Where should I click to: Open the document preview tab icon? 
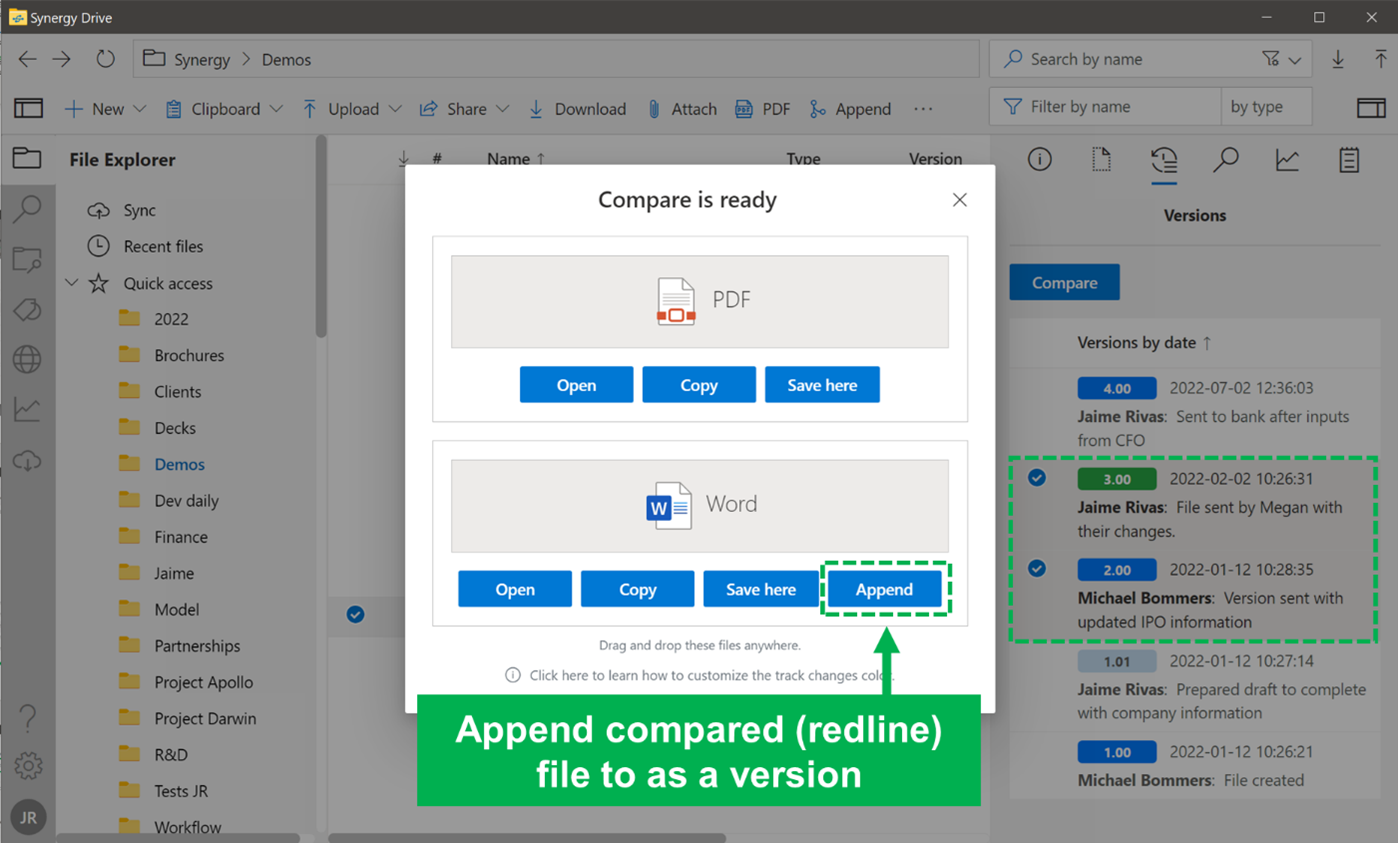tap(1102, 159)
